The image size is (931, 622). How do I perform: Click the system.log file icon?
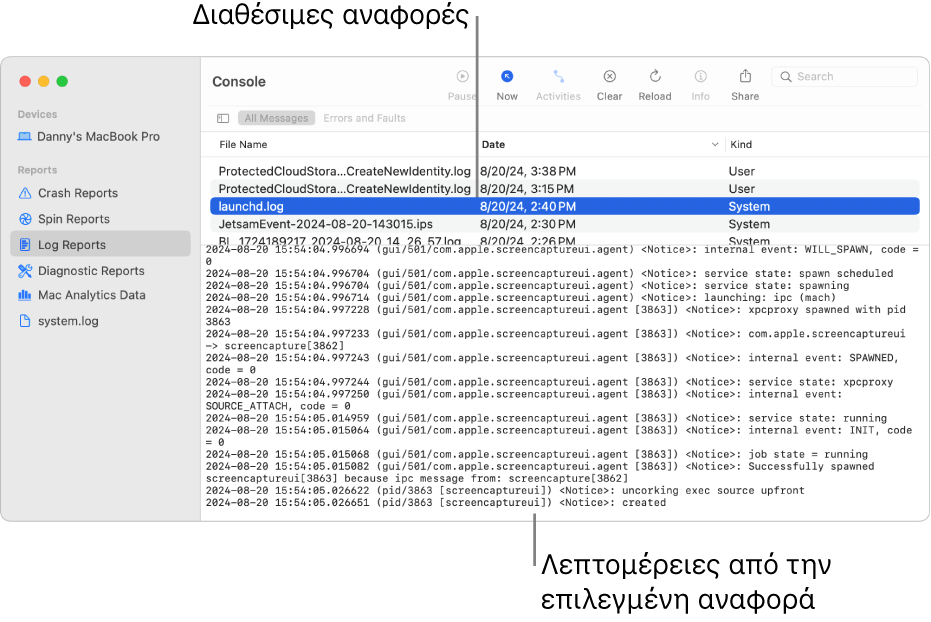click(x=25, y=321)
